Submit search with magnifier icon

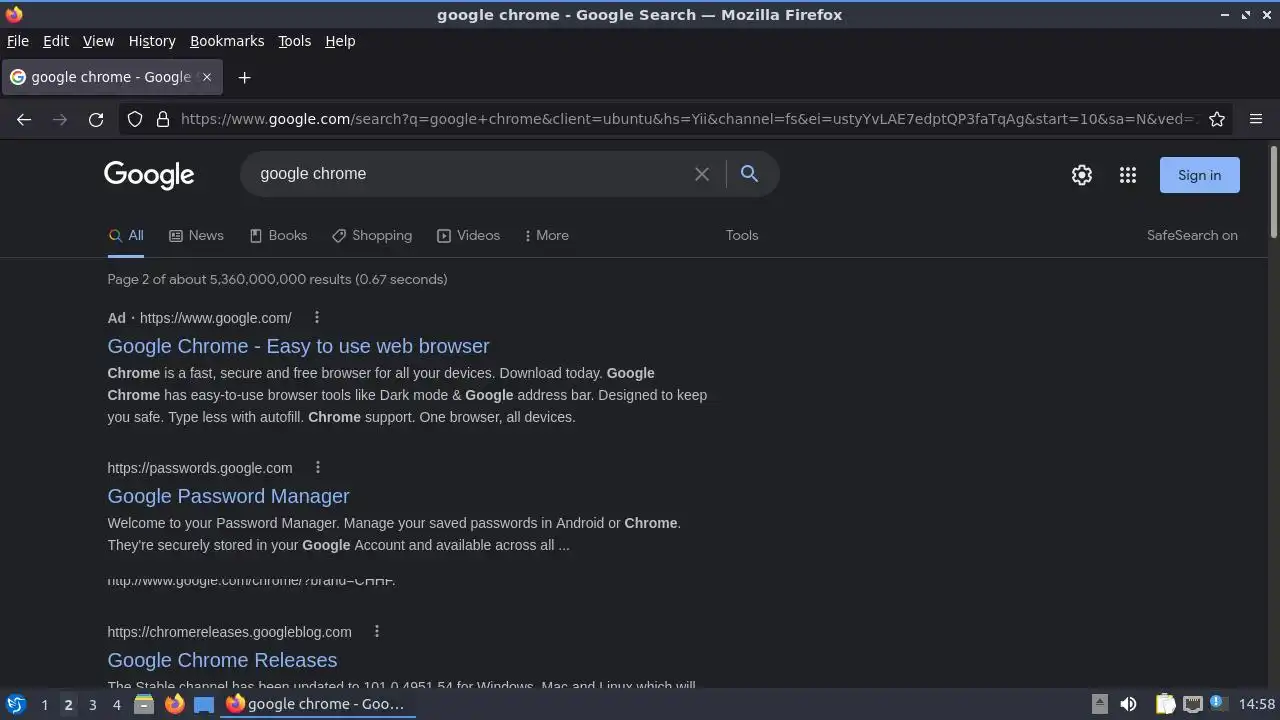pyautogui.click(x=749, y=174)
